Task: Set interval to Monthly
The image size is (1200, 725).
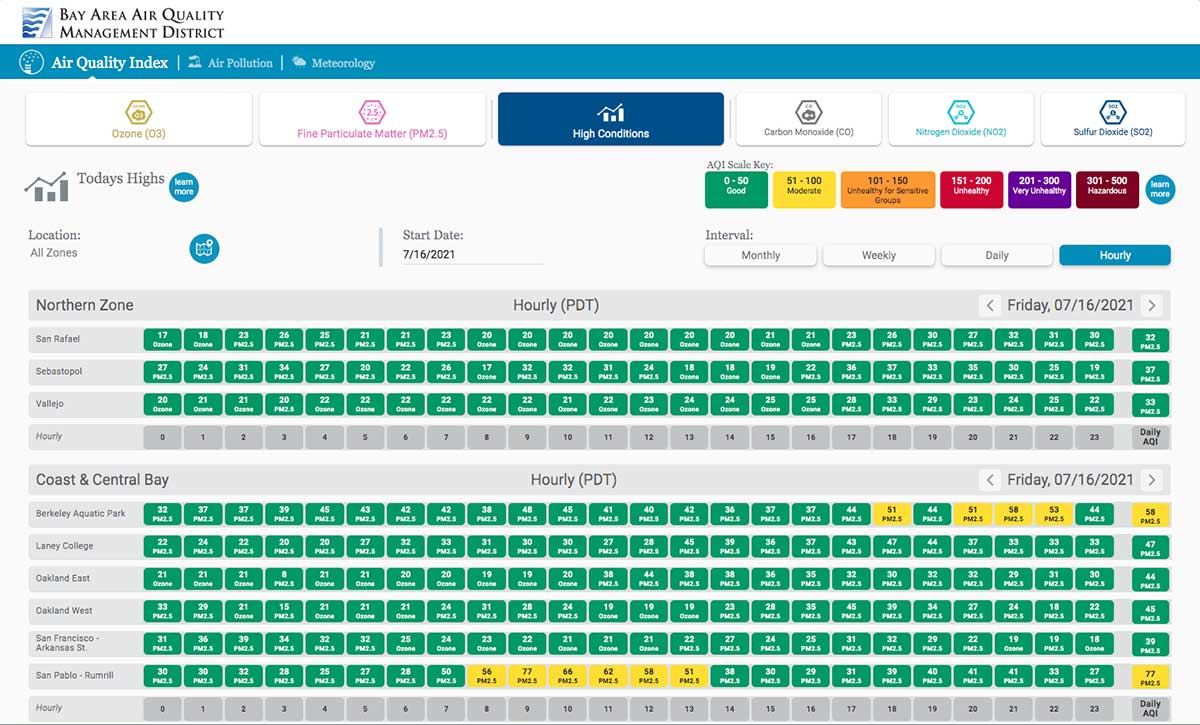Action: coord(761,255)
